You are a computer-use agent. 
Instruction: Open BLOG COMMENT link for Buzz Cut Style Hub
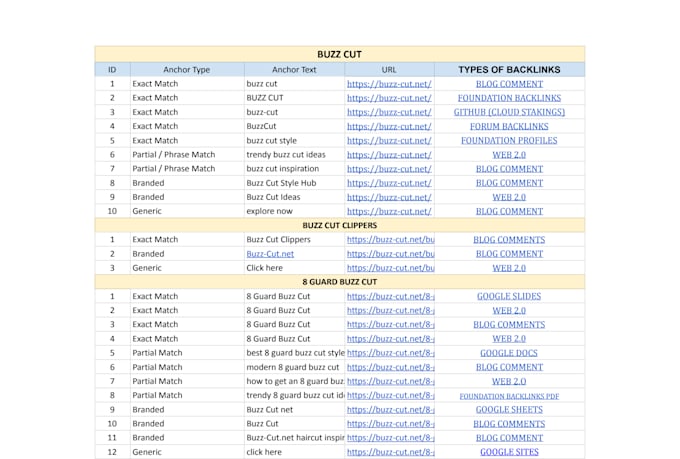tap(509, 183)
